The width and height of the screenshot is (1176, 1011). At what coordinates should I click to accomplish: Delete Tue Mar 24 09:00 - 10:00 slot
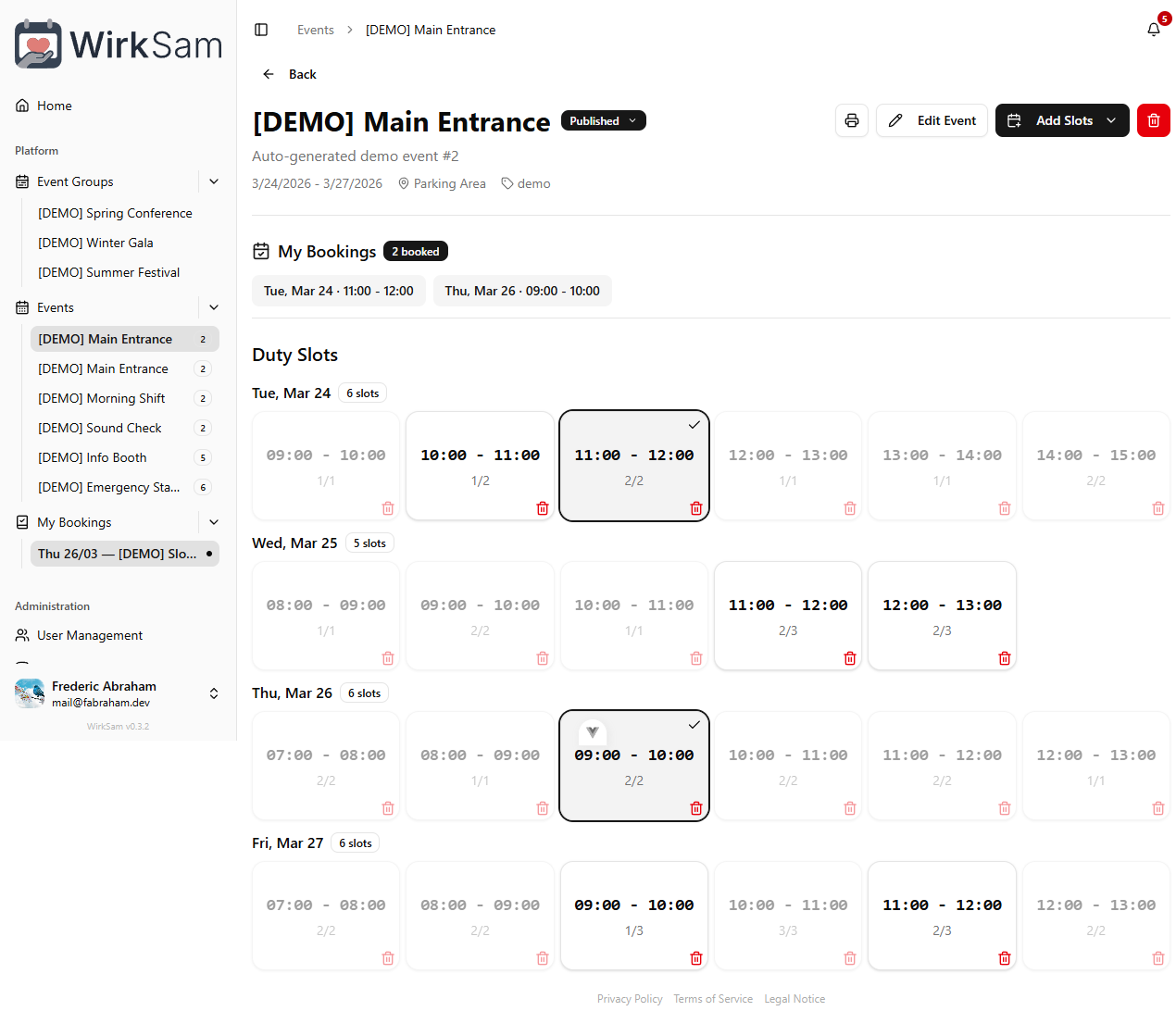click(x=388, y=508)
